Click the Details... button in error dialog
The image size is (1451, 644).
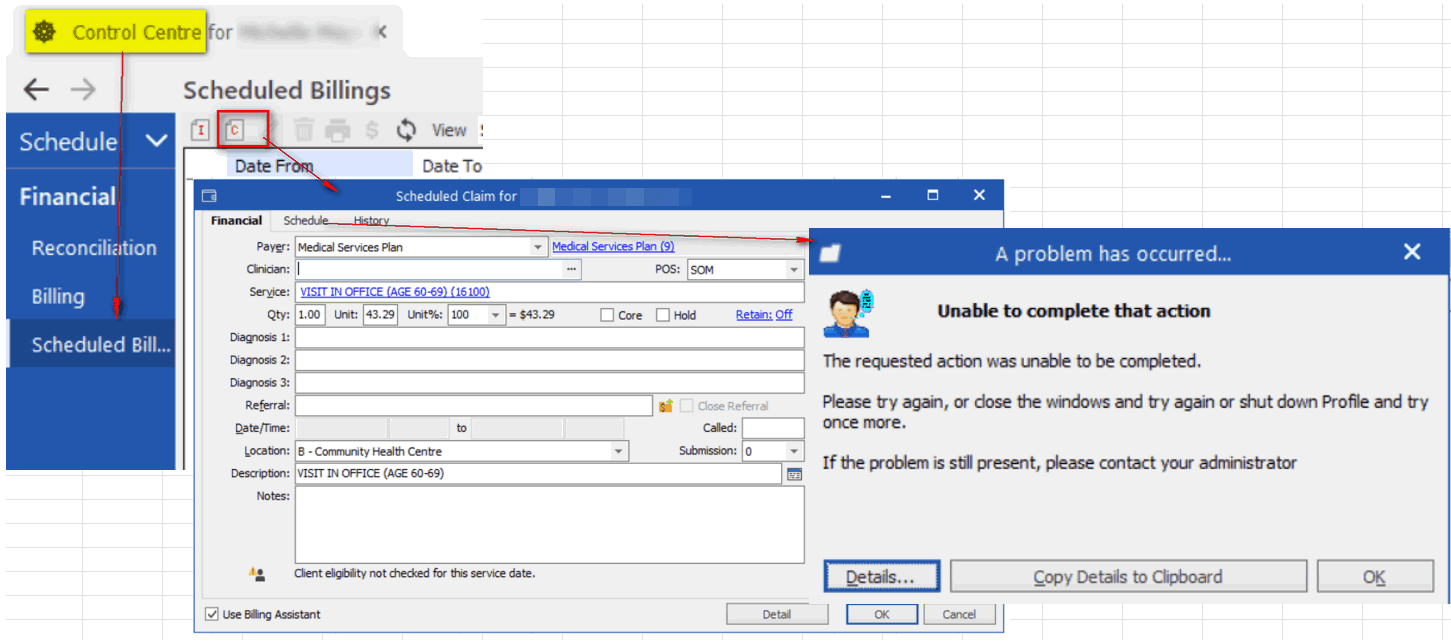(x=882, y=576)
